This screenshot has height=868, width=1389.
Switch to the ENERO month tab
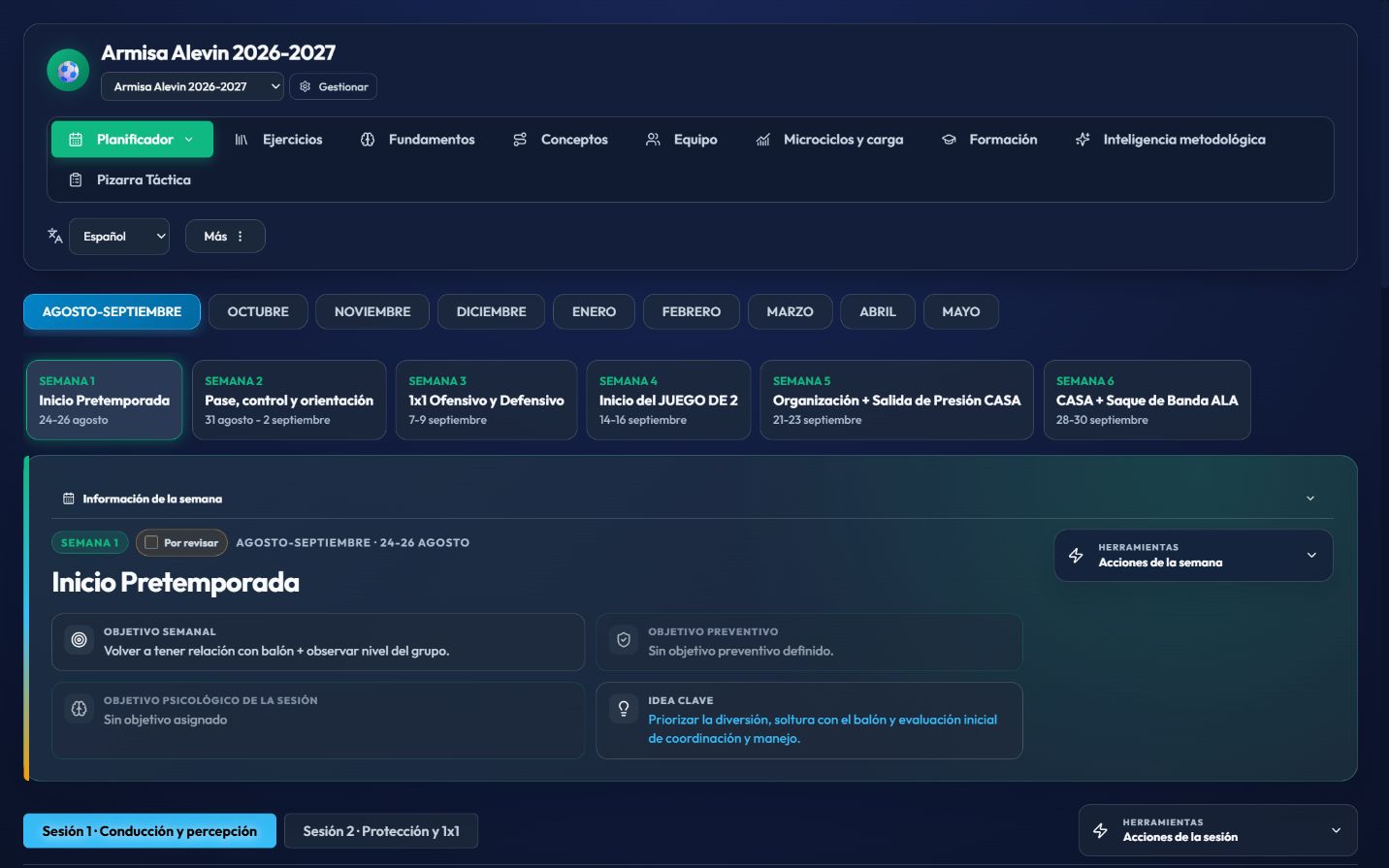[594, 311]
